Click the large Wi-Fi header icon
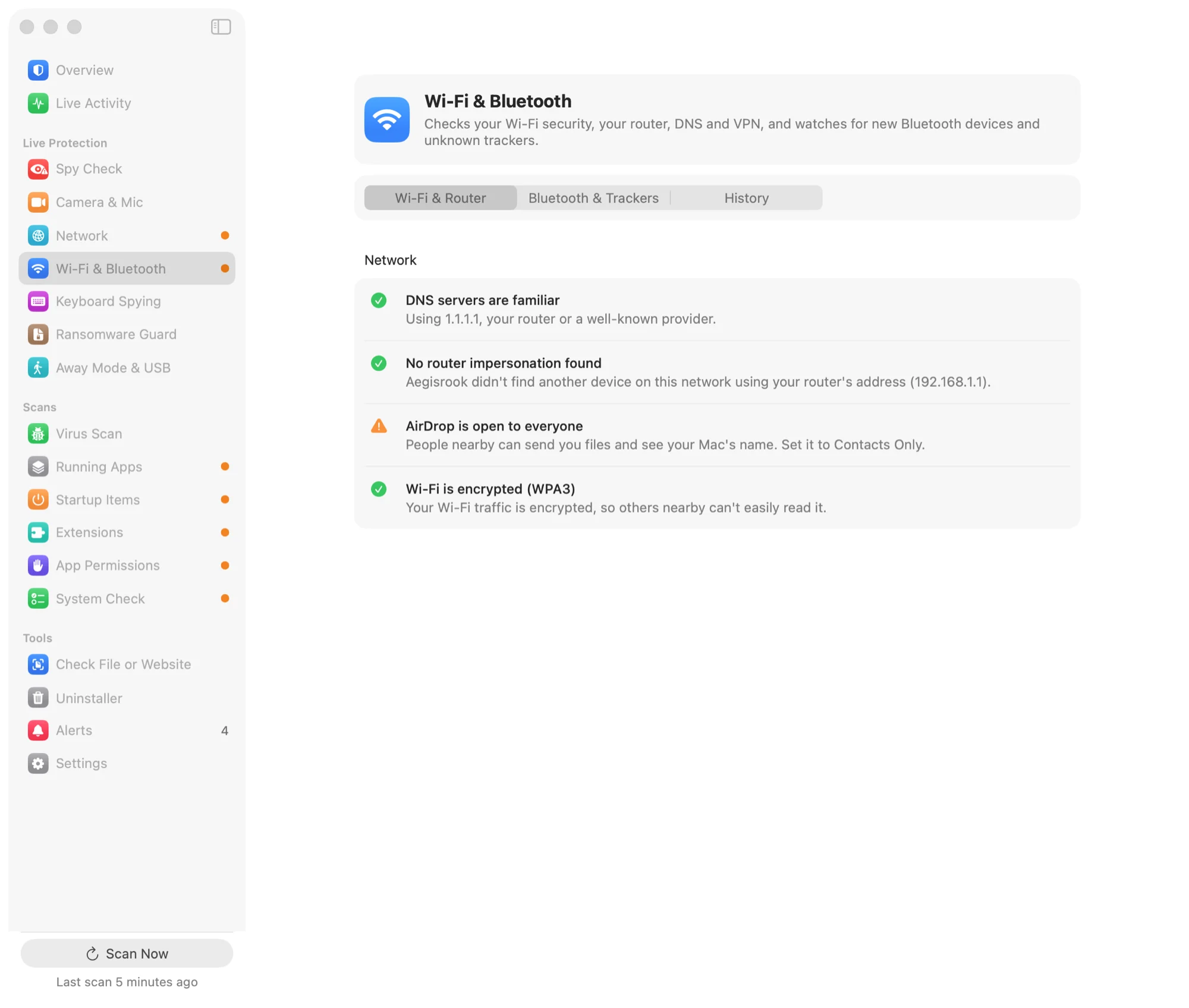Screen dimensions: 1189x1008 point(387,119)
